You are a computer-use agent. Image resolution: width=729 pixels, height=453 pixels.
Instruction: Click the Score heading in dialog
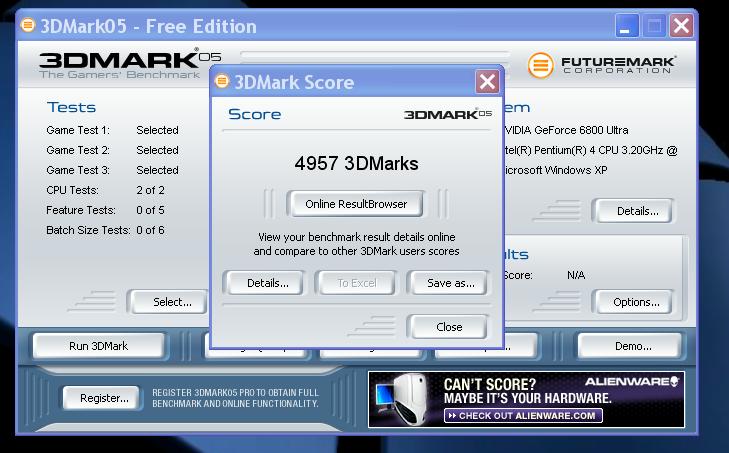(254, 114)
